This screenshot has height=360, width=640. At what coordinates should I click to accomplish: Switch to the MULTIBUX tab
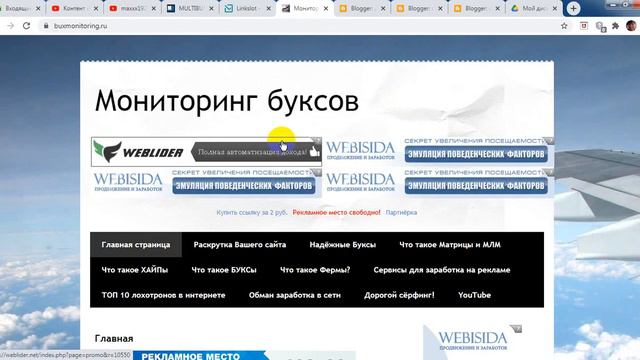pyautogui.click(x=189, y=8)
